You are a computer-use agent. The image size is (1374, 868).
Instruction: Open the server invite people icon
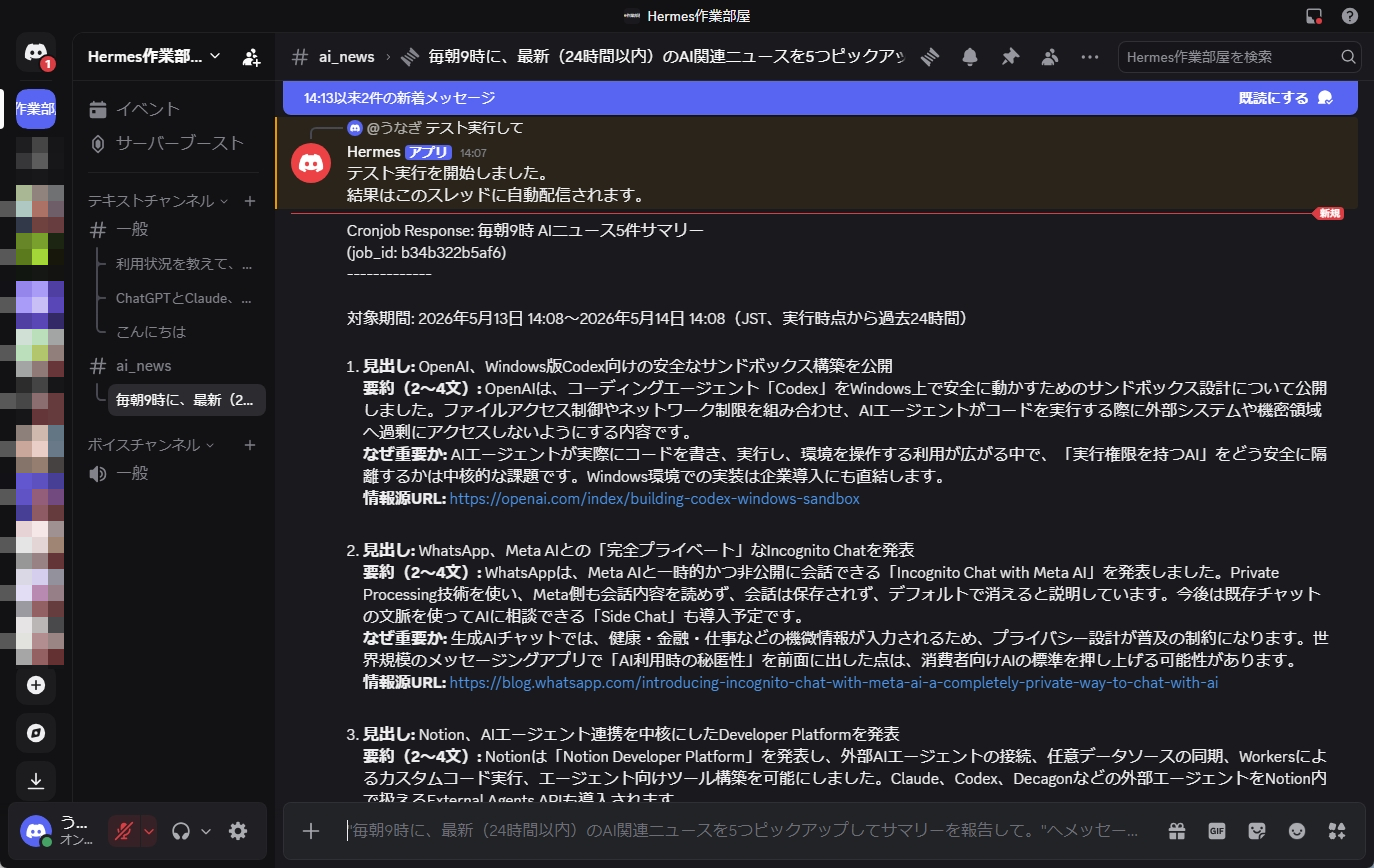252,57
